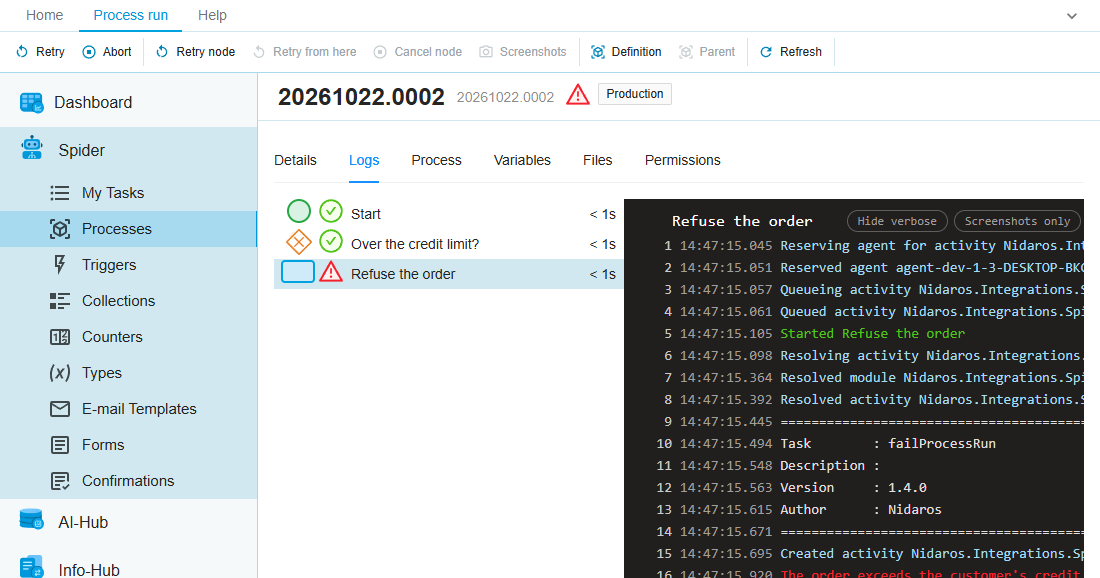Click the Types (x) icon

click(x=60, y=372)
